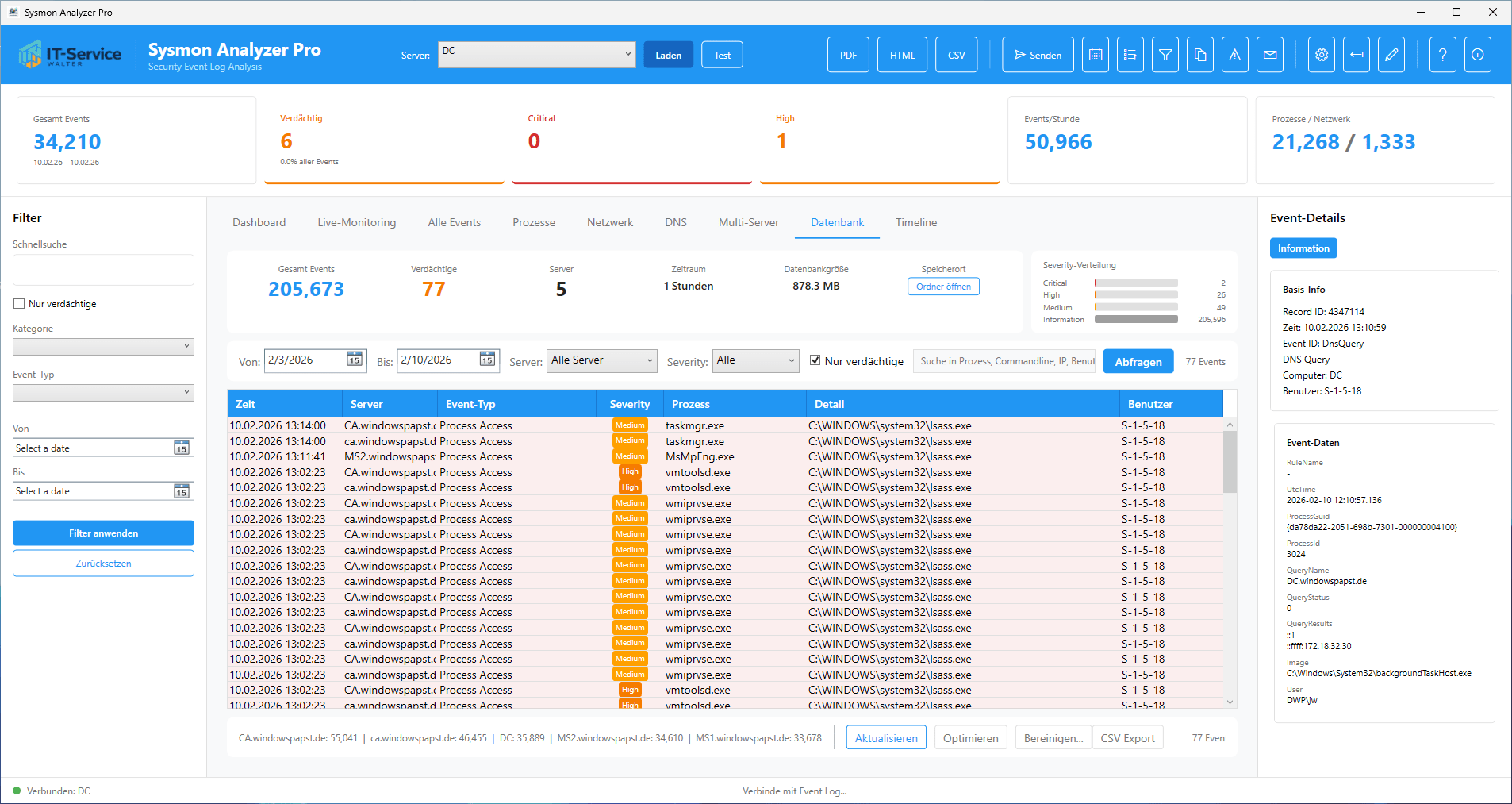Click the funnel filter icon in the toolbar
Viewport: 1512px width, 804px height.
[1165, 55]
